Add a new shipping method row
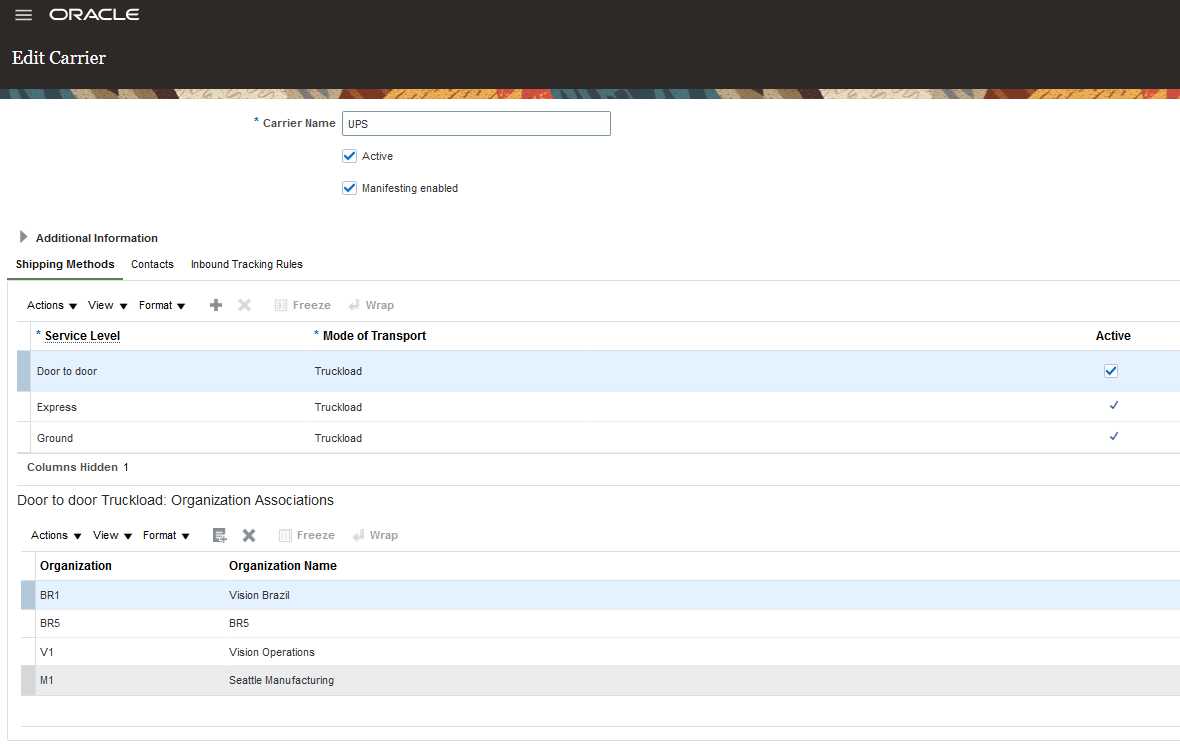Viewport: 1180px width, 756px height. 216,305
